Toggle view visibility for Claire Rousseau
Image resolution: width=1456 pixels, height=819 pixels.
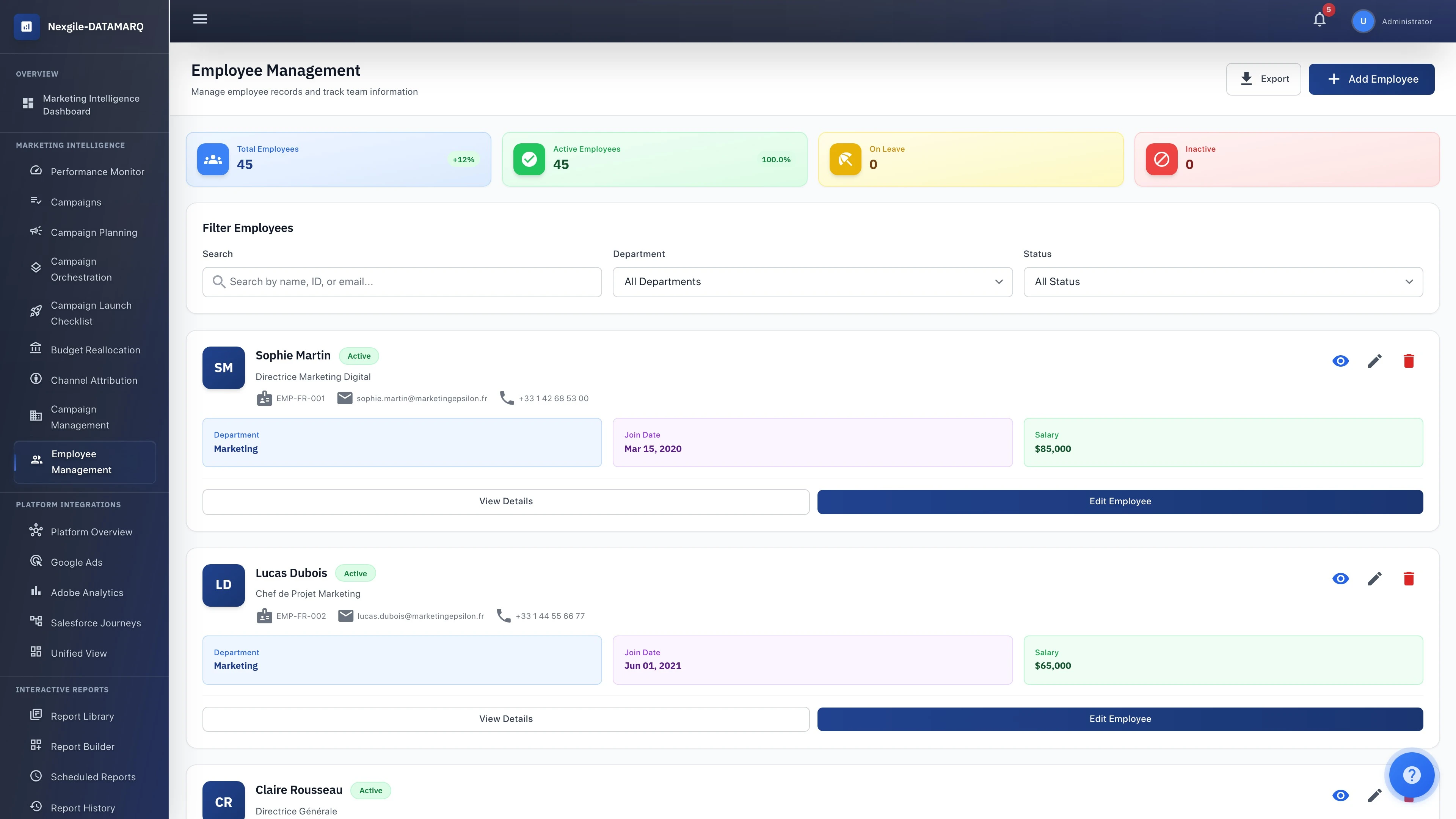point(1340,795)
